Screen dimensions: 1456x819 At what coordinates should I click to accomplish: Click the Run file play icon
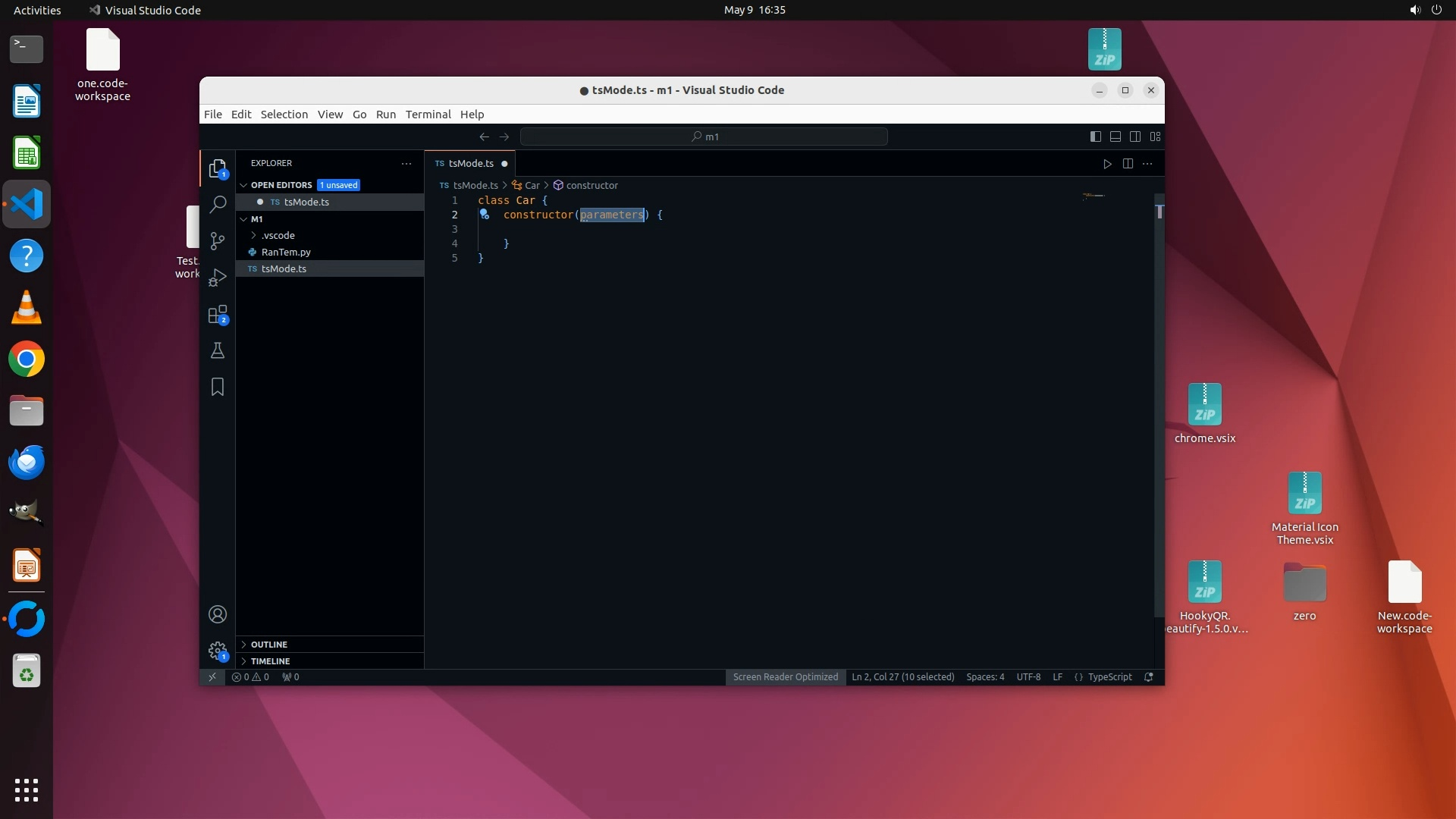(1107, 164)
